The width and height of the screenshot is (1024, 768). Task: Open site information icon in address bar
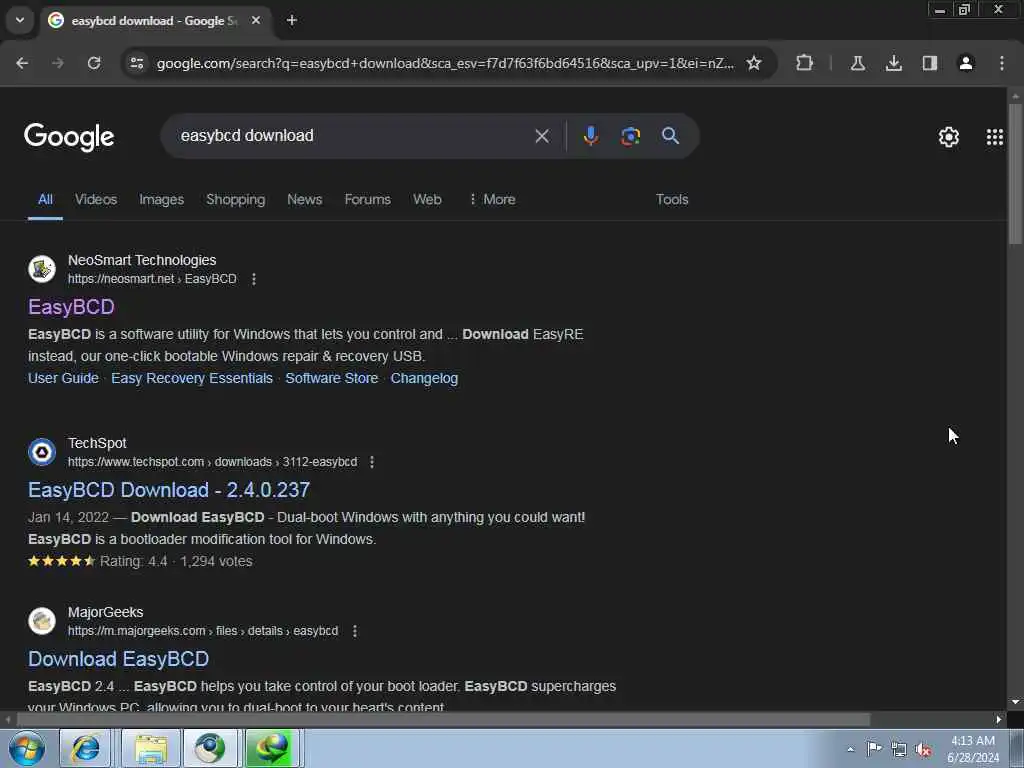click(x=137, y=63)
